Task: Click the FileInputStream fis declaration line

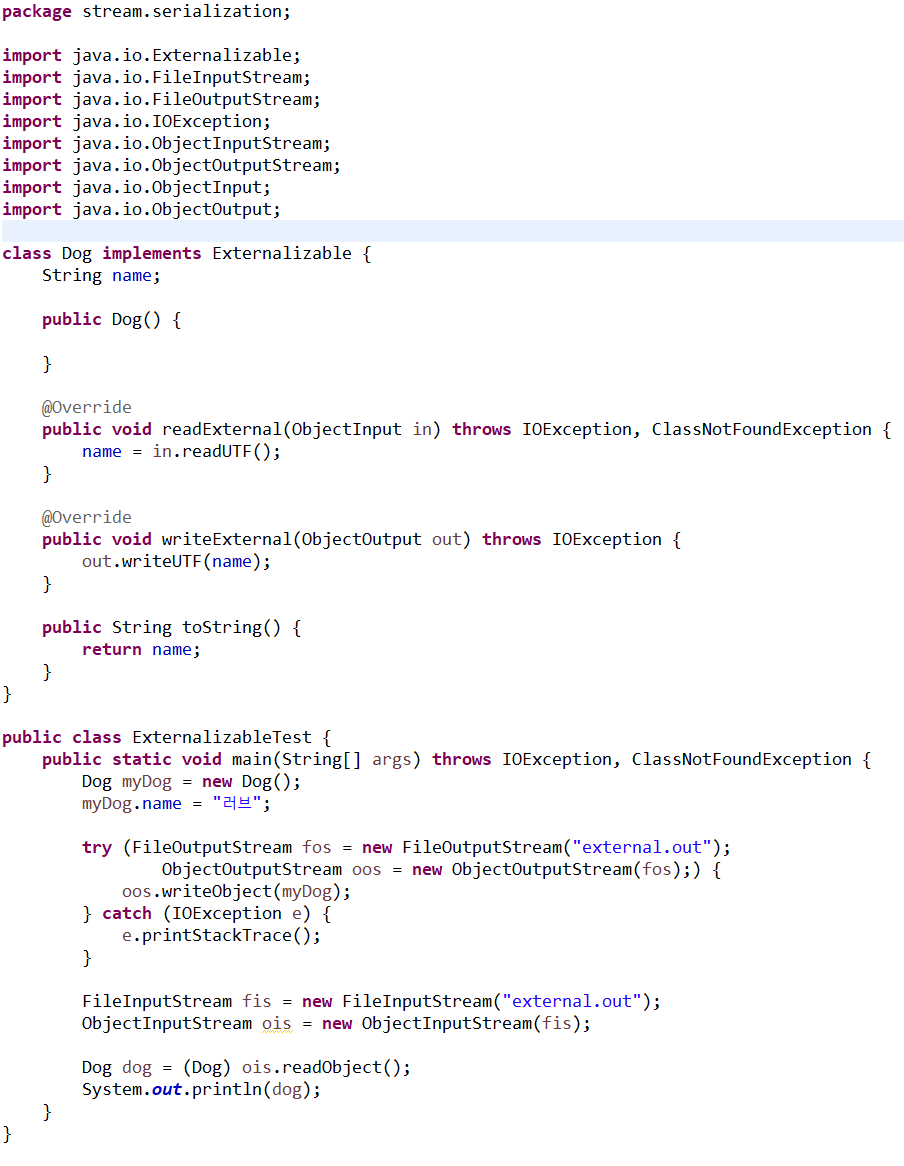Action: click(371, 1002)
